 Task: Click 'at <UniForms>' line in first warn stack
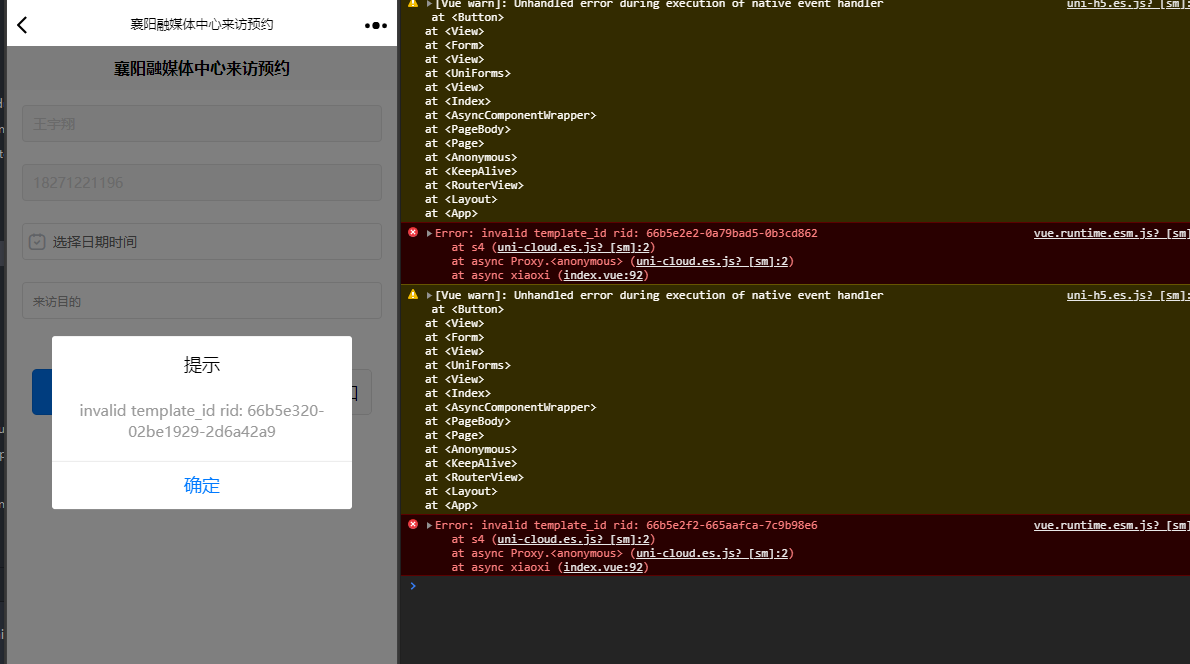click(x=468, y=74)
